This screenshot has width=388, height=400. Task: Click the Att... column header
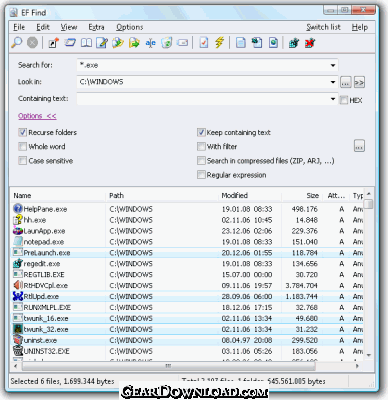click(336, 196)
